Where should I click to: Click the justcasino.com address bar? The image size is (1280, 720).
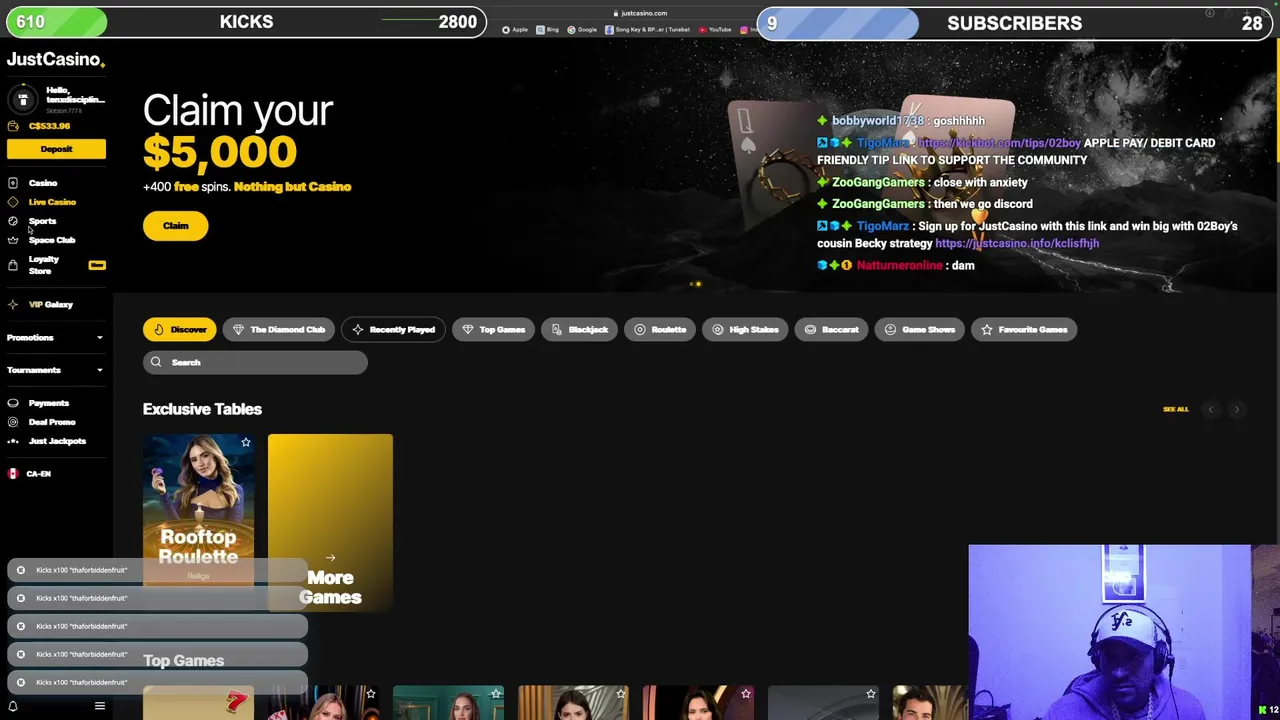643,13
